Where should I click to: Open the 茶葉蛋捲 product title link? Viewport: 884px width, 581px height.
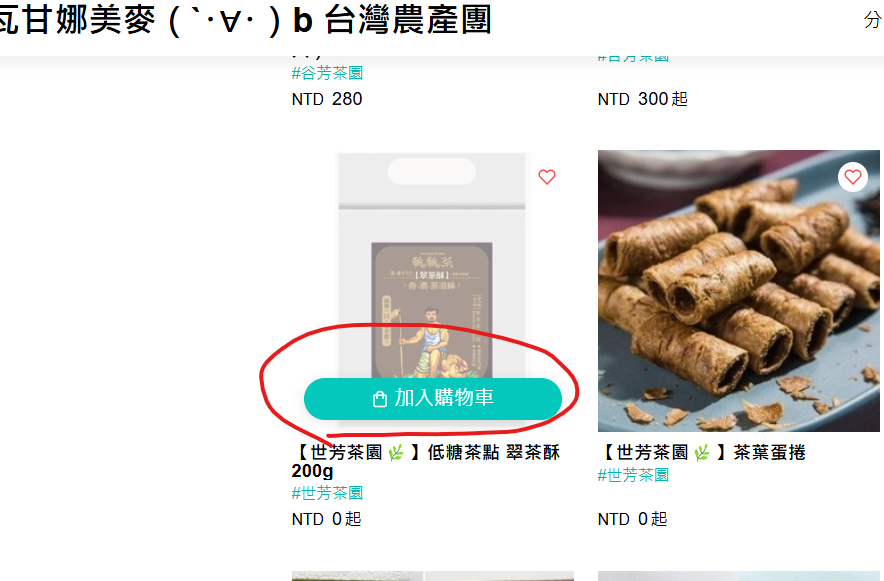(x=702, y=452)
